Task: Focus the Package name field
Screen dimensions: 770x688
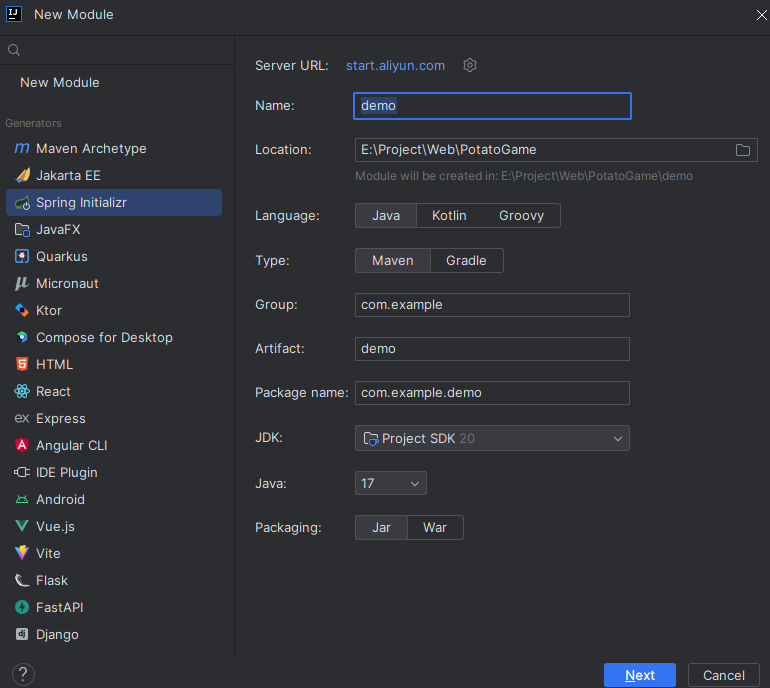Action: tap(492, 393)
